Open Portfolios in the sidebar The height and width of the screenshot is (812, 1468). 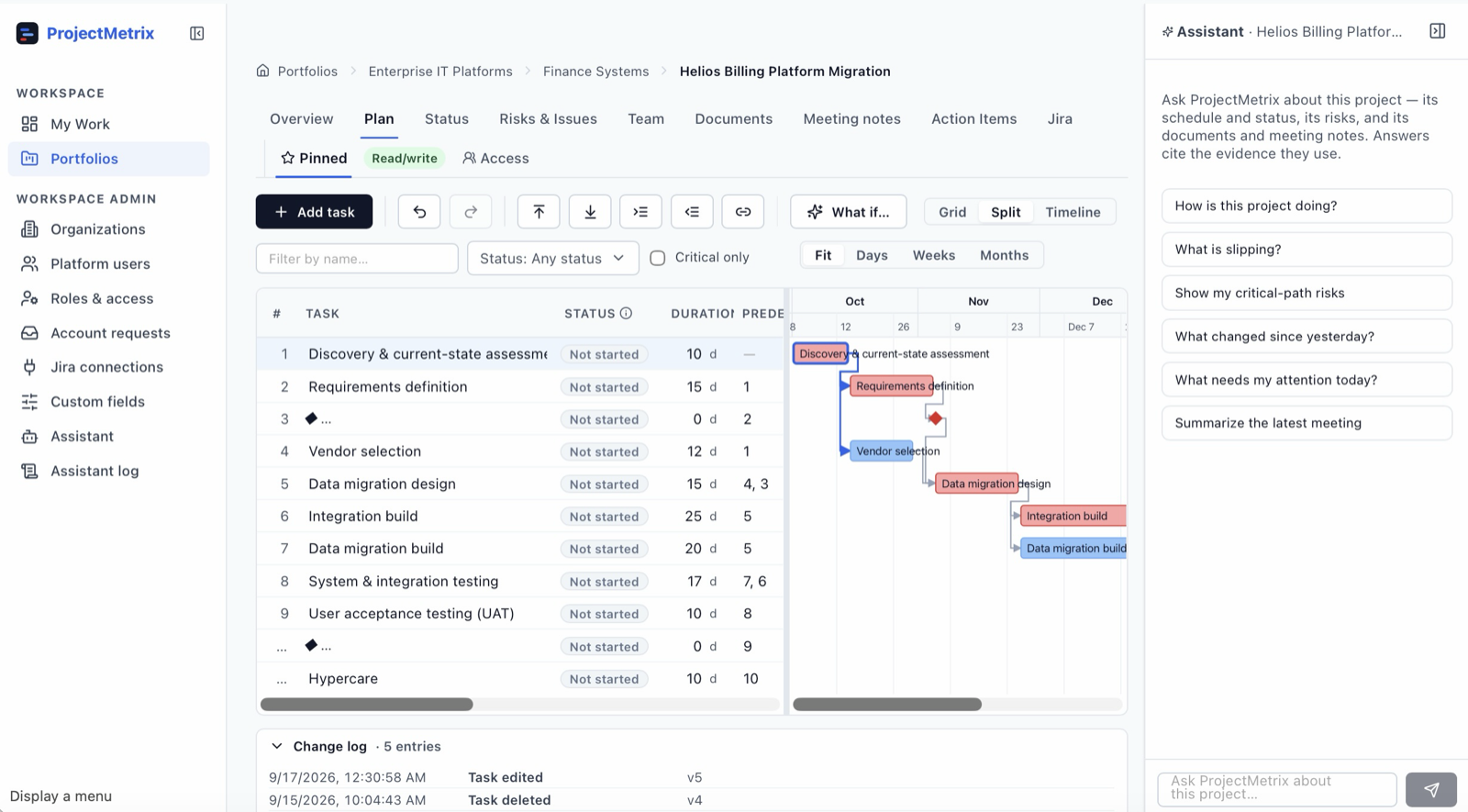[x=108, y=159]
